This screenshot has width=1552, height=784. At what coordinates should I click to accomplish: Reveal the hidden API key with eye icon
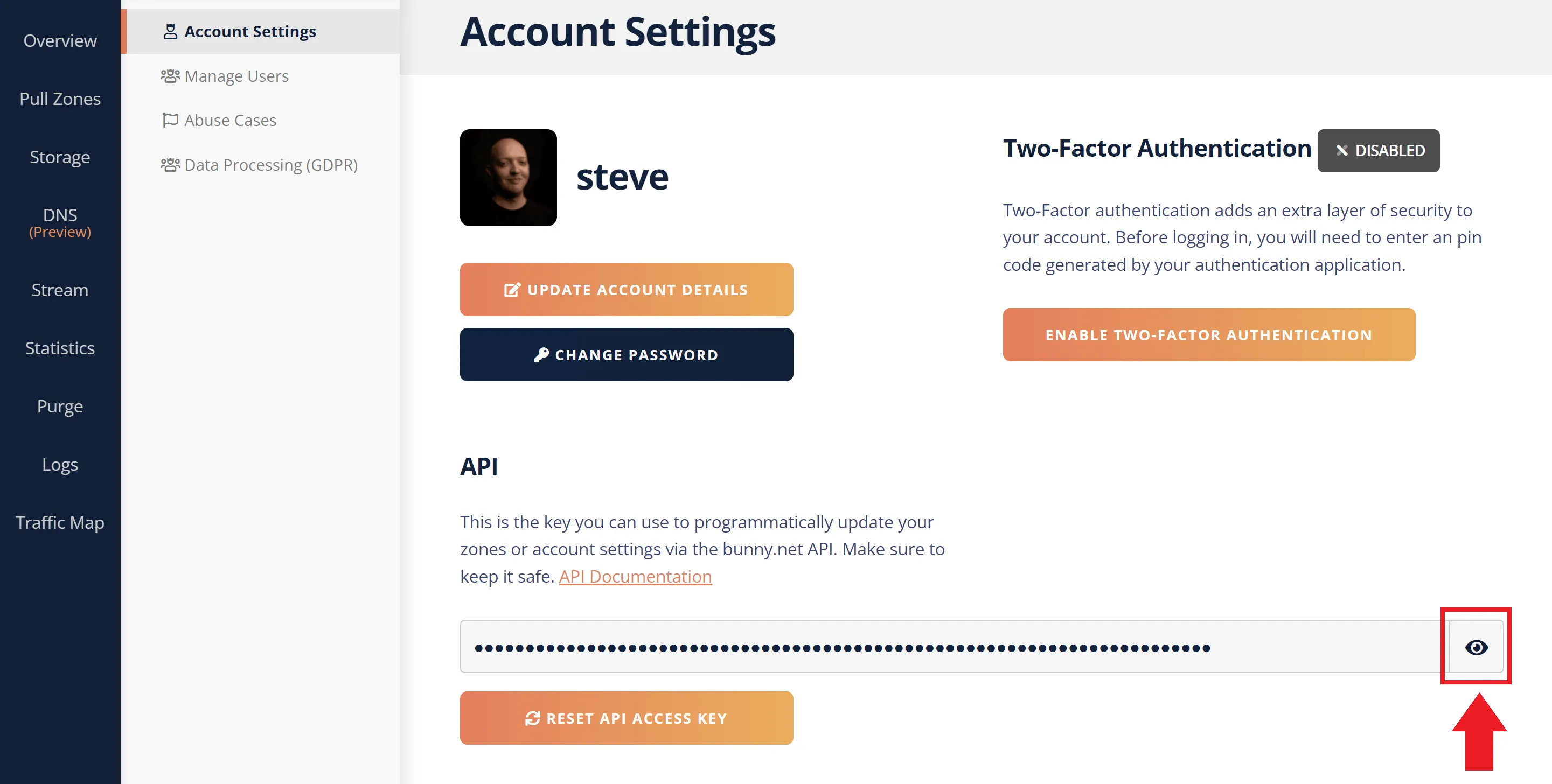point(1476,647)
